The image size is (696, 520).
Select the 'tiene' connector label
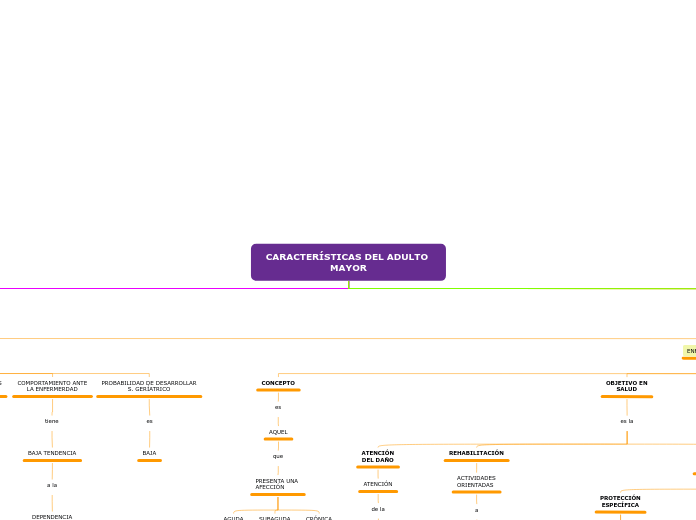coord(51,421)
